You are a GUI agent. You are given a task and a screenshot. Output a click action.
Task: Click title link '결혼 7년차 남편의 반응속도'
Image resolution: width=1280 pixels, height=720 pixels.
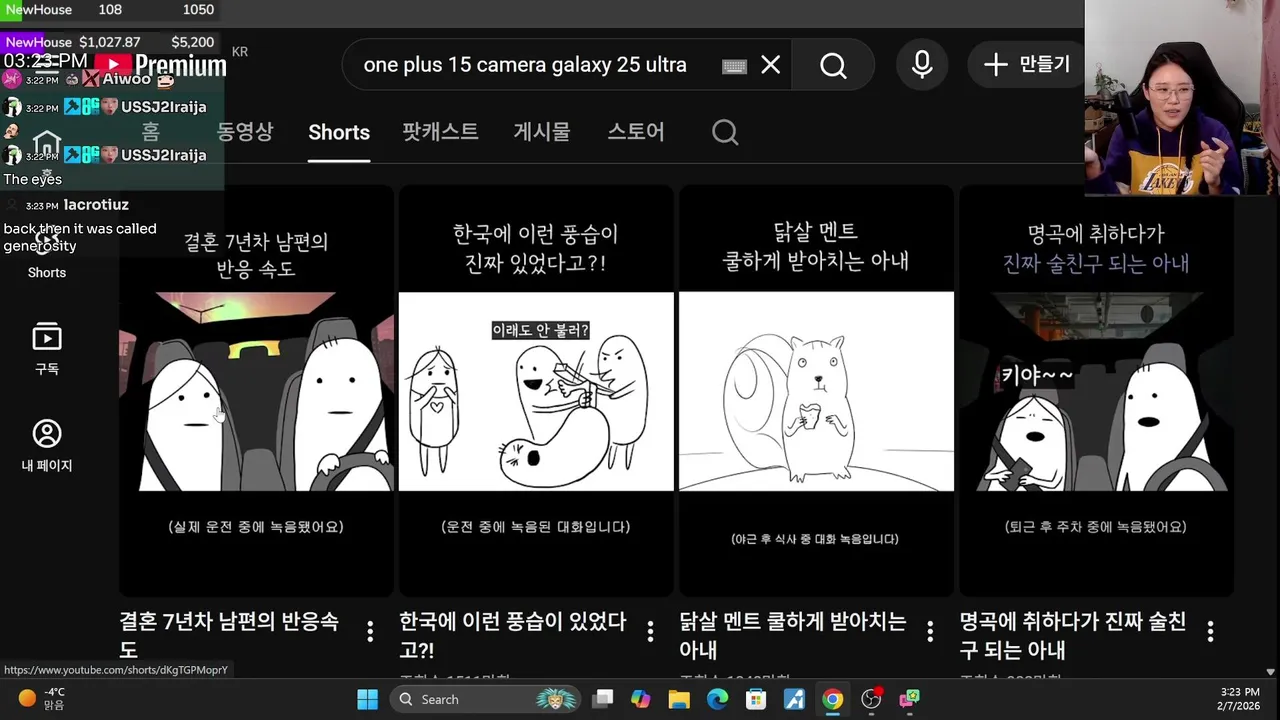coord(229,635)
